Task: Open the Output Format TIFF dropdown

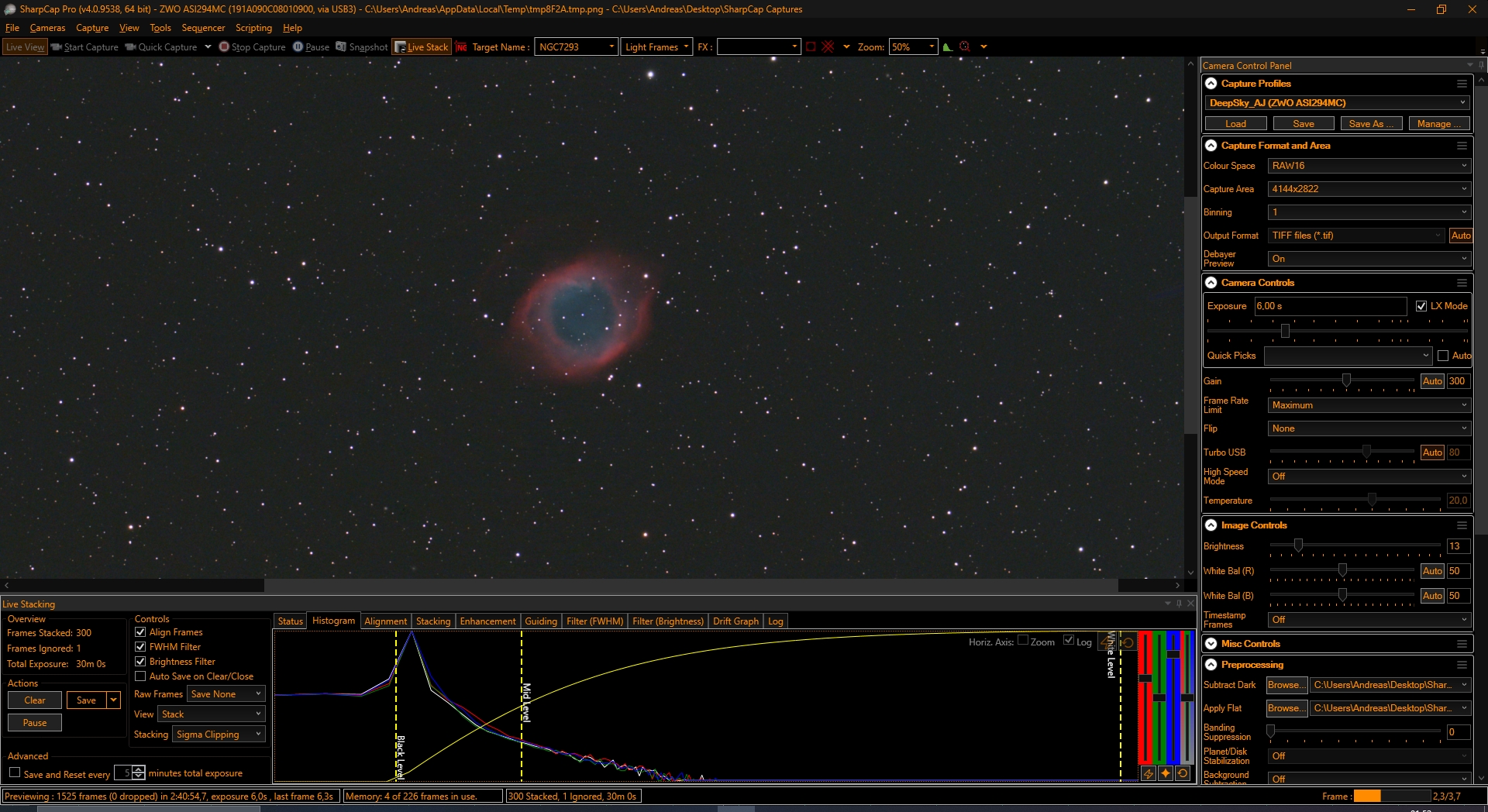Action: (1357, 236)
